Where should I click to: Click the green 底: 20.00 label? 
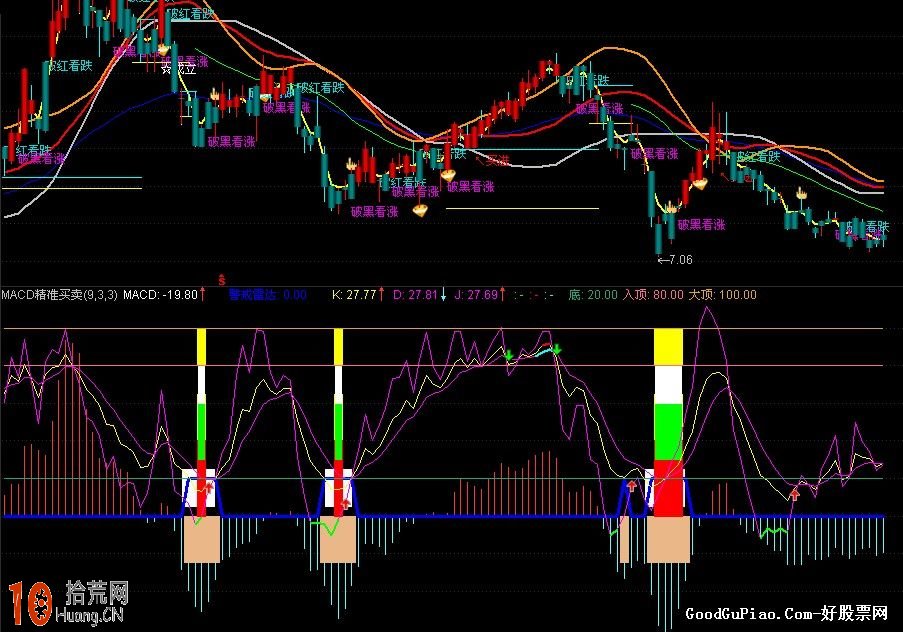[593, 295]
